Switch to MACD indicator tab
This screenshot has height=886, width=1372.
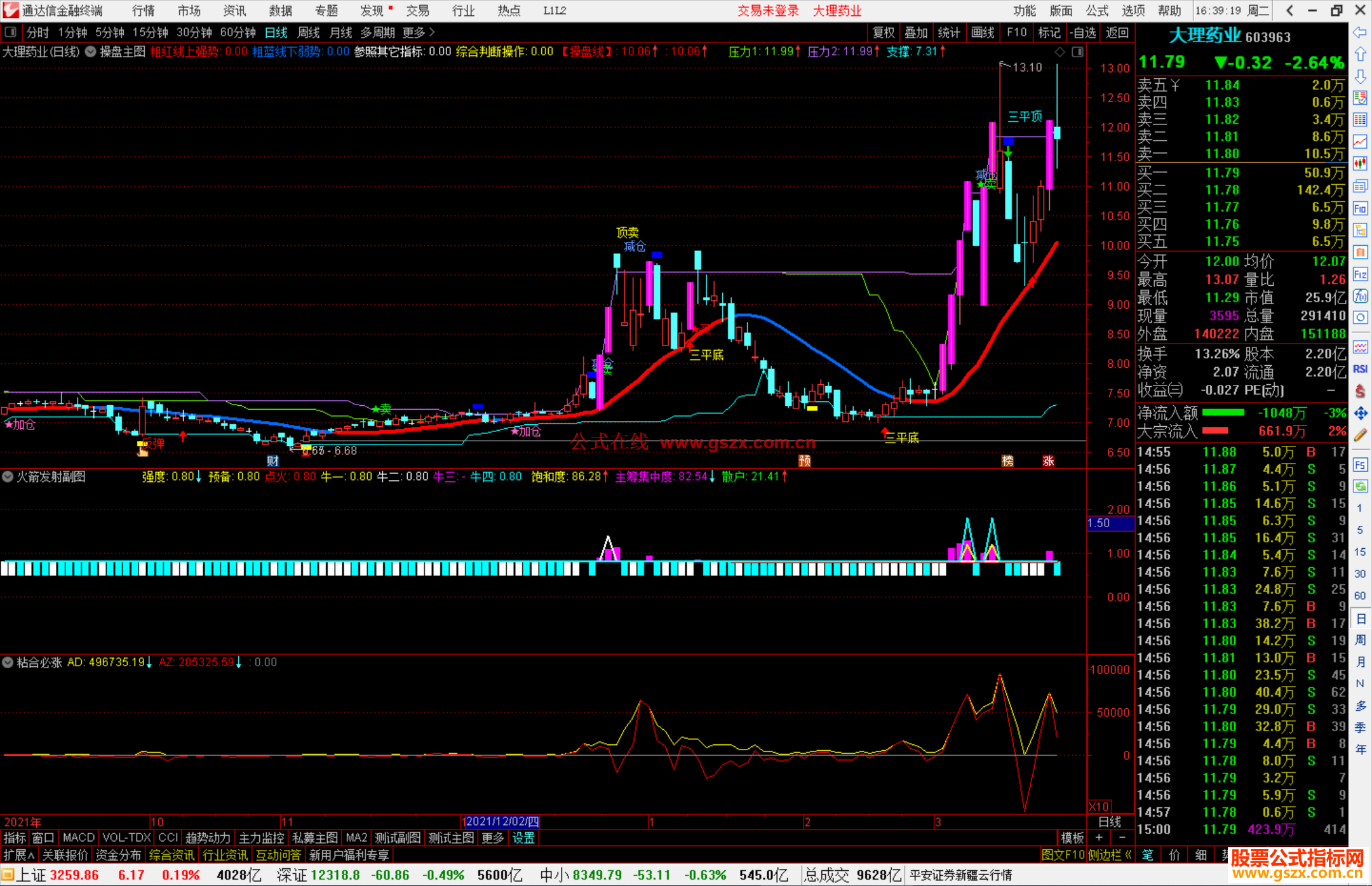(x=79, y=838)
